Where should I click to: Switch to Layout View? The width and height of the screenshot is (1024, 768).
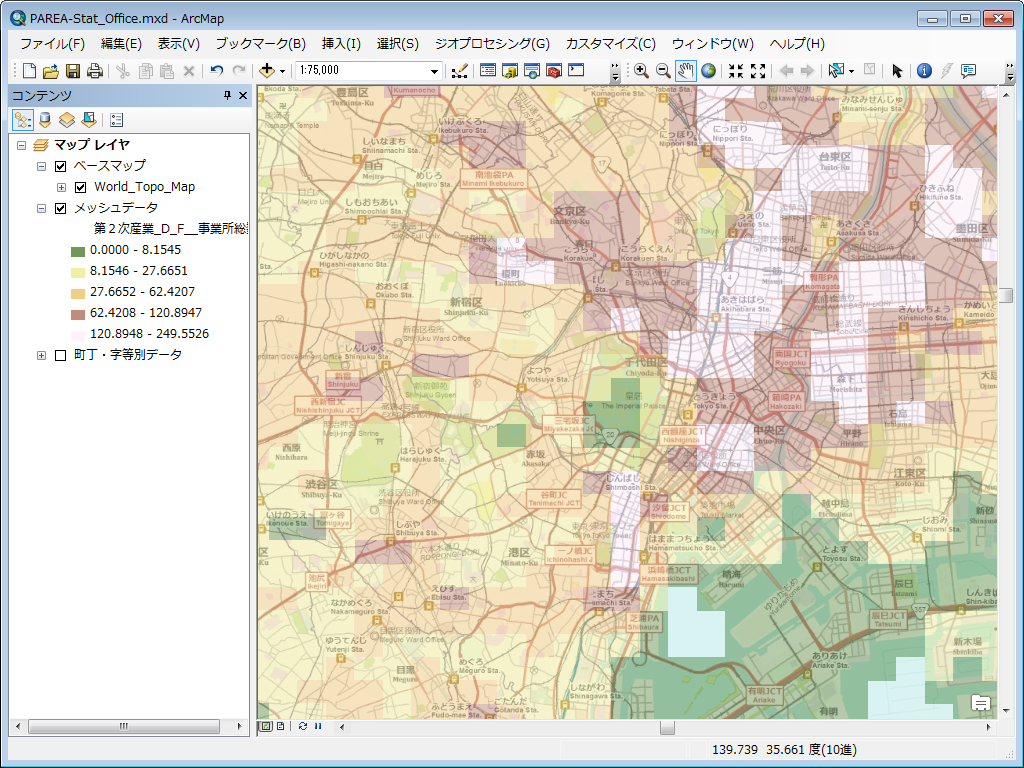(x=280, y=726)
